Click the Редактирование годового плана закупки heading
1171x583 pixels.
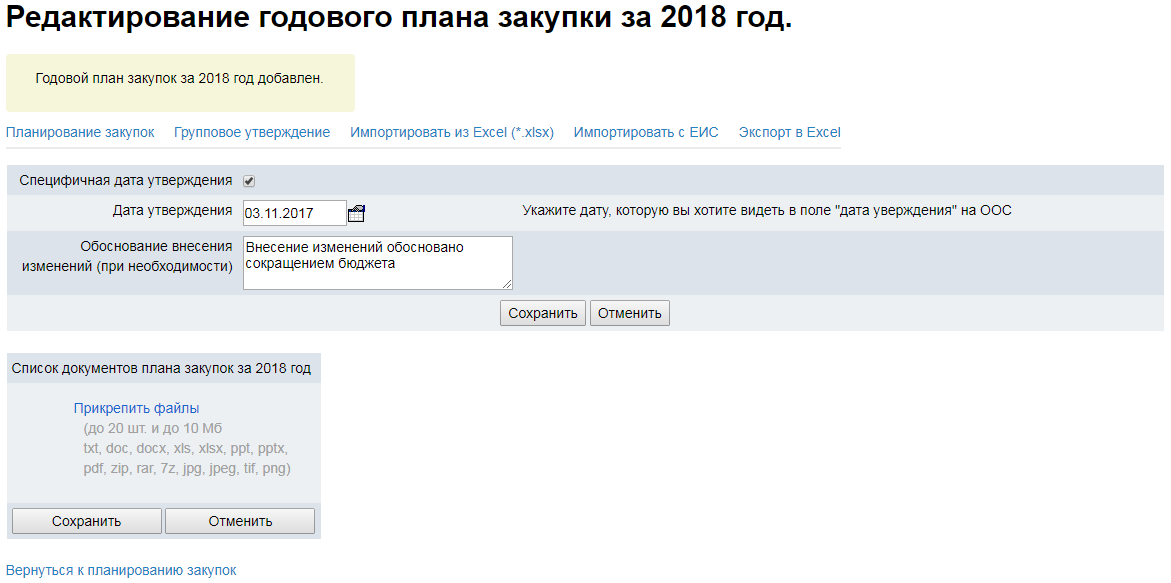click(x=399, y=19)
